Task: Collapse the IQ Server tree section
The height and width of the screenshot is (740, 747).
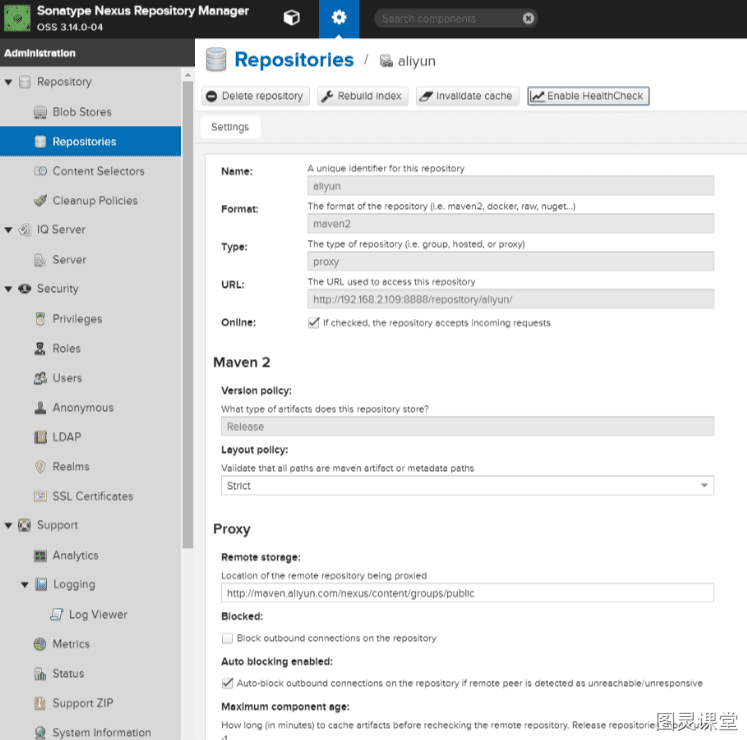Action: [8, 230]
